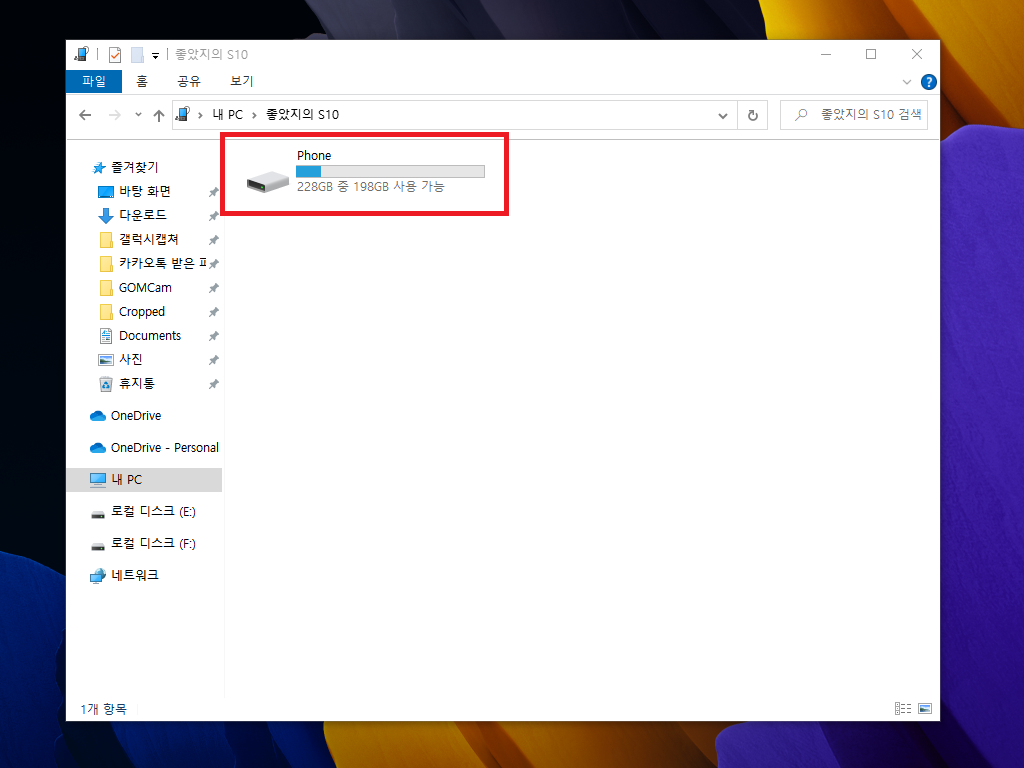Click the pin icon next to GOMCam
Viewport: 1024px width, 768px height.
click(214, 288)
